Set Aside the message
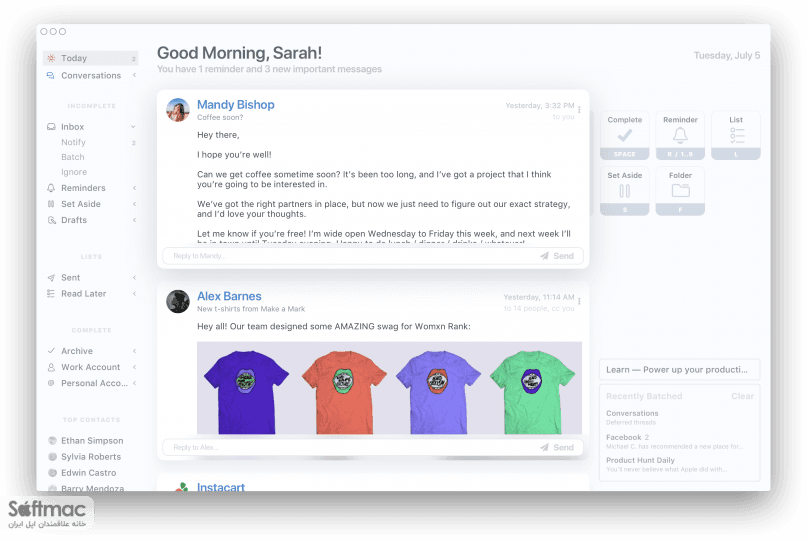807x540 pixels. [x=624, y=191]
